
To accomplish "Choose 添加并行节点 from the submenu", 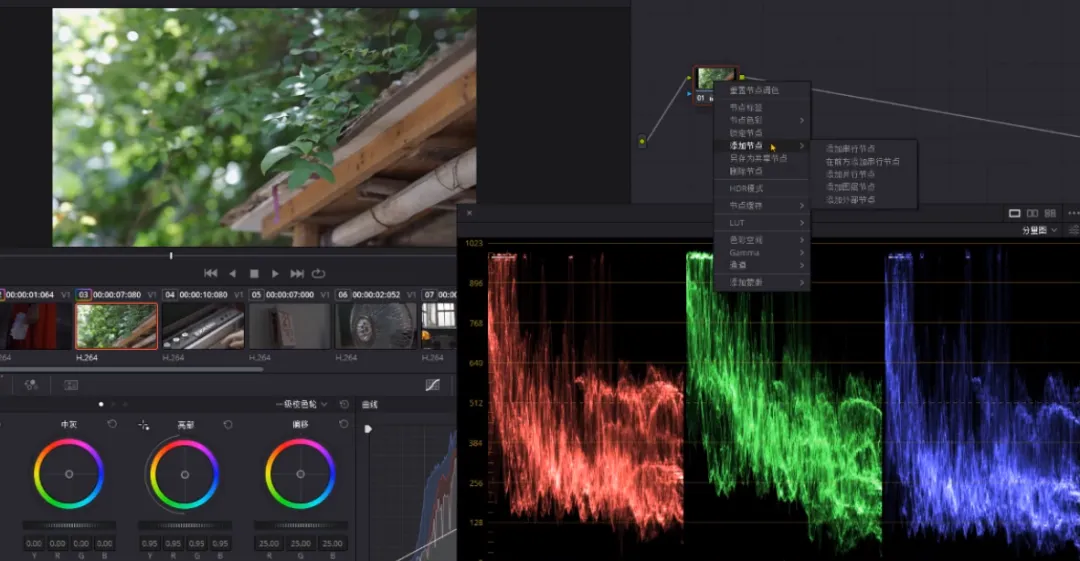I will pyautogui.click(x=849, y=174).
